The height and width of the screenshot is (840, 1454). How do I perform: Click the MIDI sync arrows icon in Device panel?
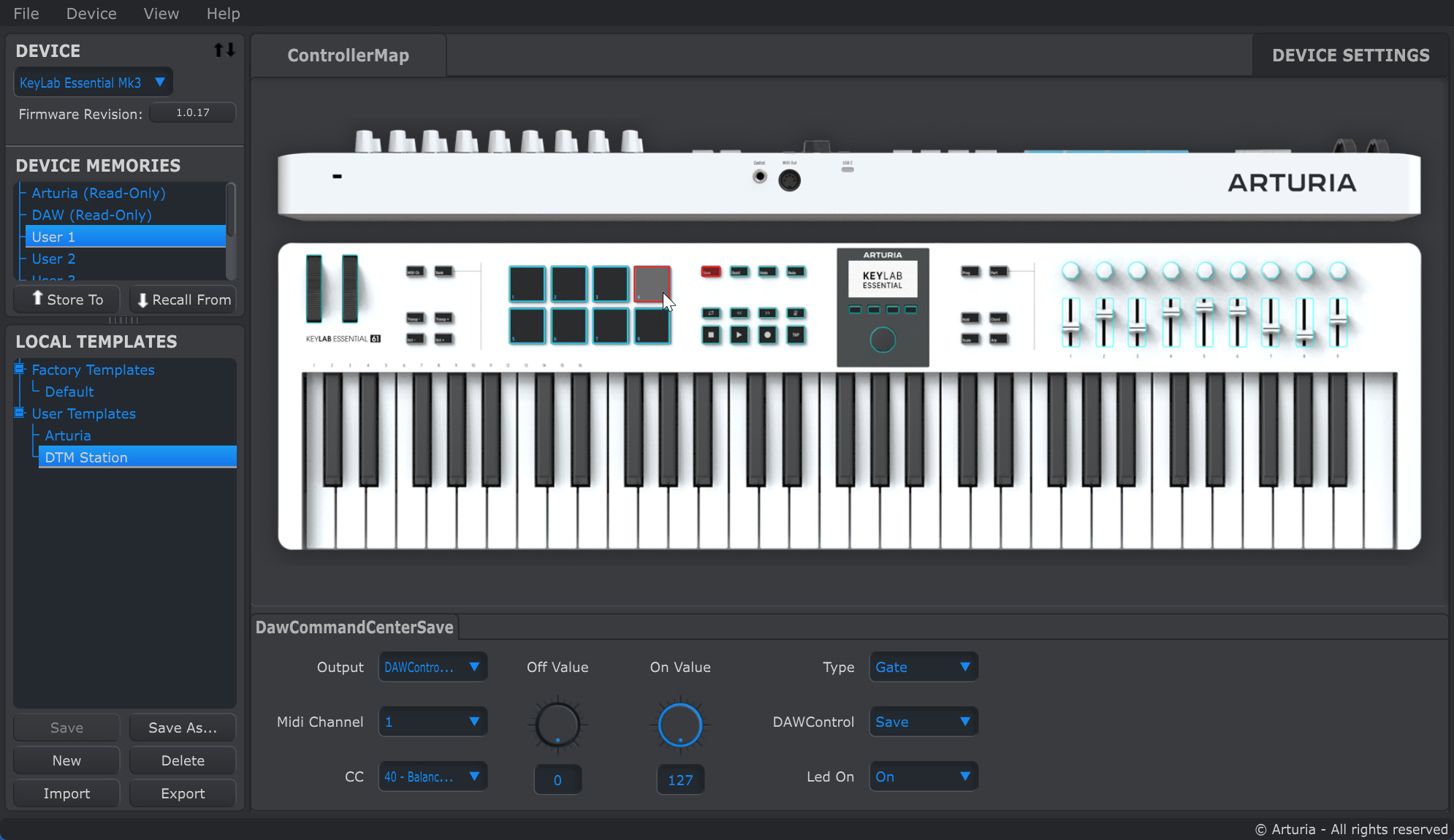[224, 50]
